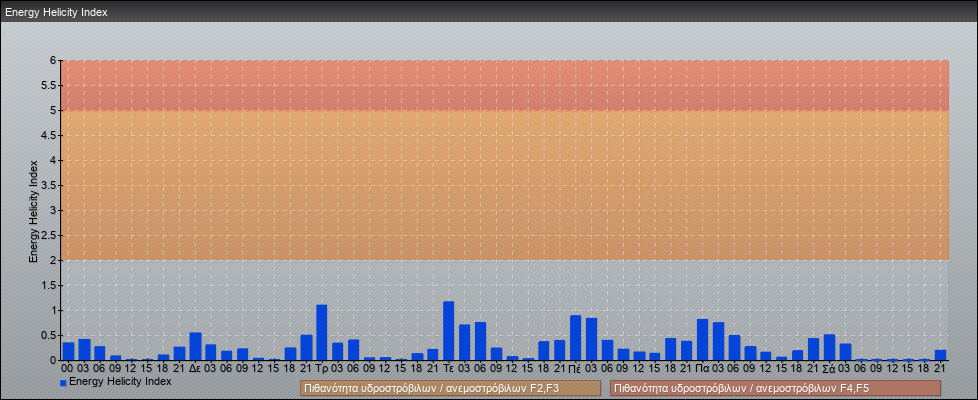Select the F4,F5 waterspout probability legend box

pos(775,388)
